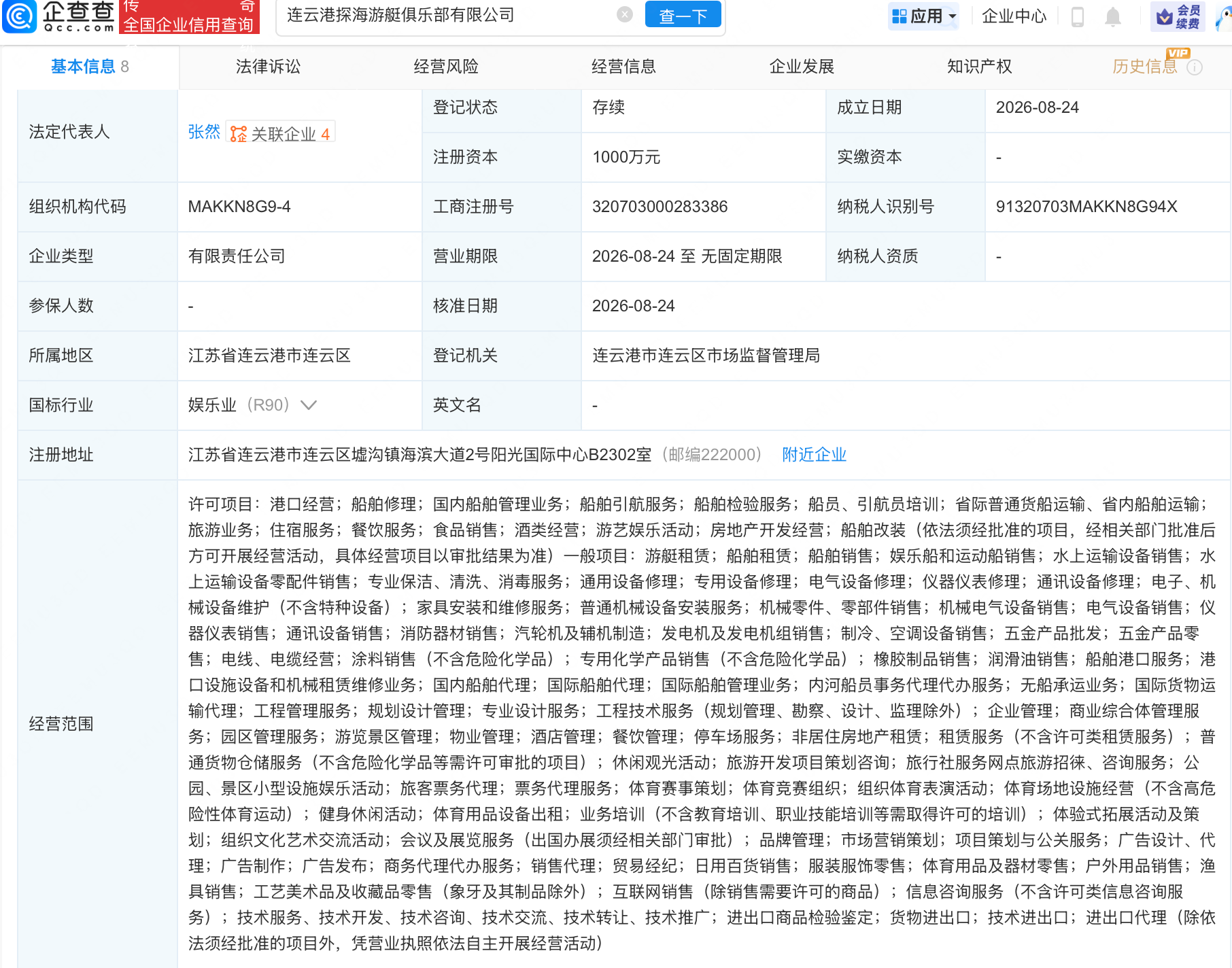Open legal representative 张然 link

tap(204, 132)
